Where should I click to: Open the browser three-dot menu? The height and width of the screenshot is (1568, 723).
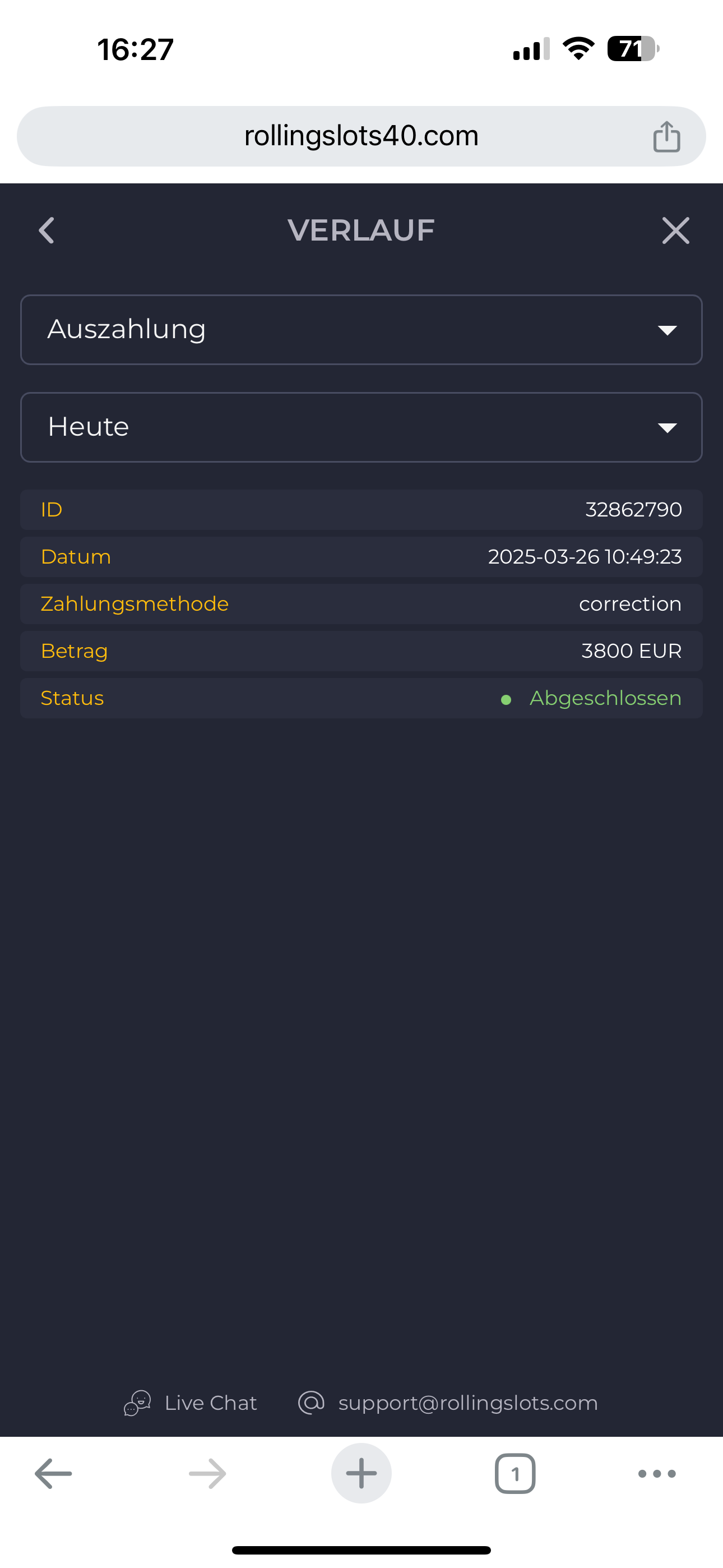657,1474
